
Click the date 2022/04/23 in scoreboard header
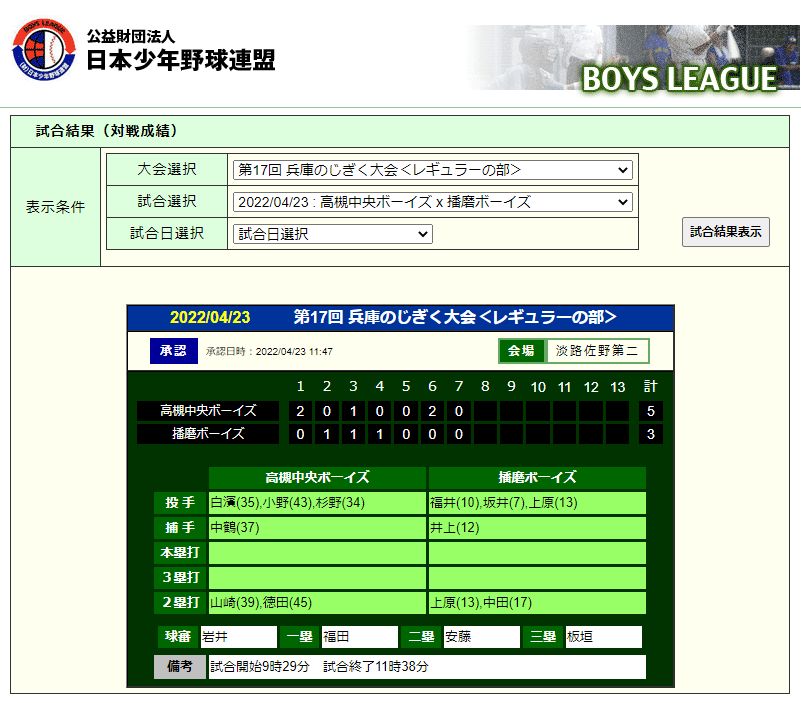pyautogui.click(x=210, y=317)
